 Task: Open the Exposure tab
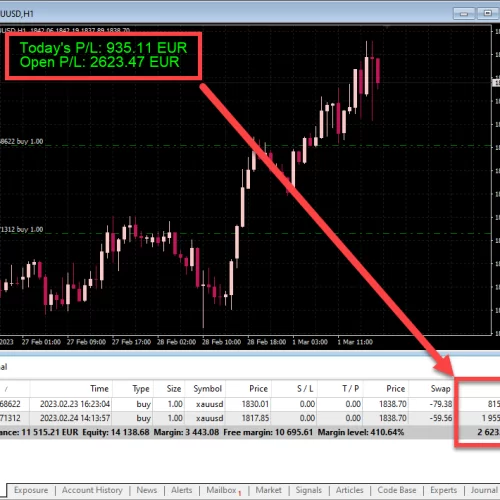point(31,490)
